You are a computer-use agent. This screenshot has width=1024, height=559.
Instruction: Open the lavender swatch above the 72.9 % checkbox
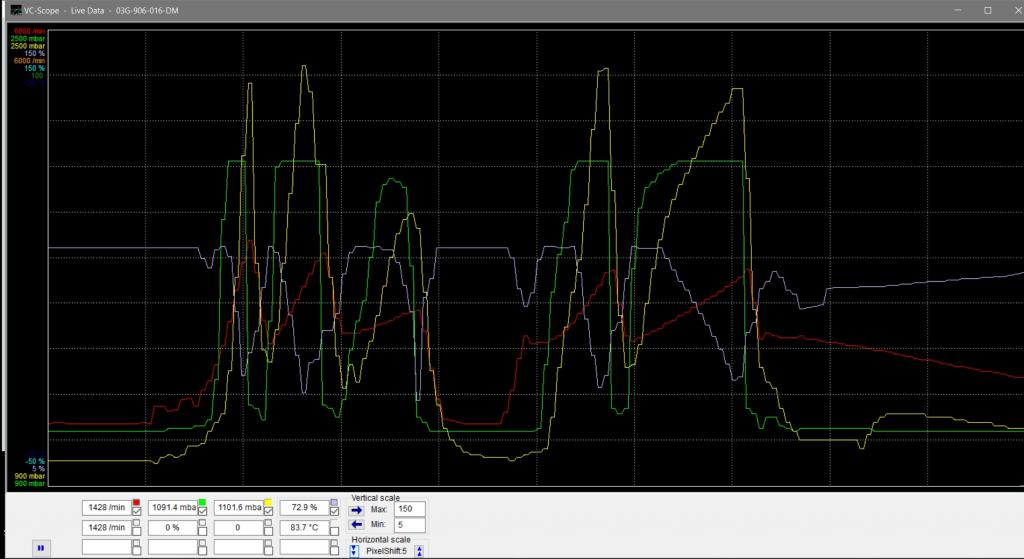[334, 502]
